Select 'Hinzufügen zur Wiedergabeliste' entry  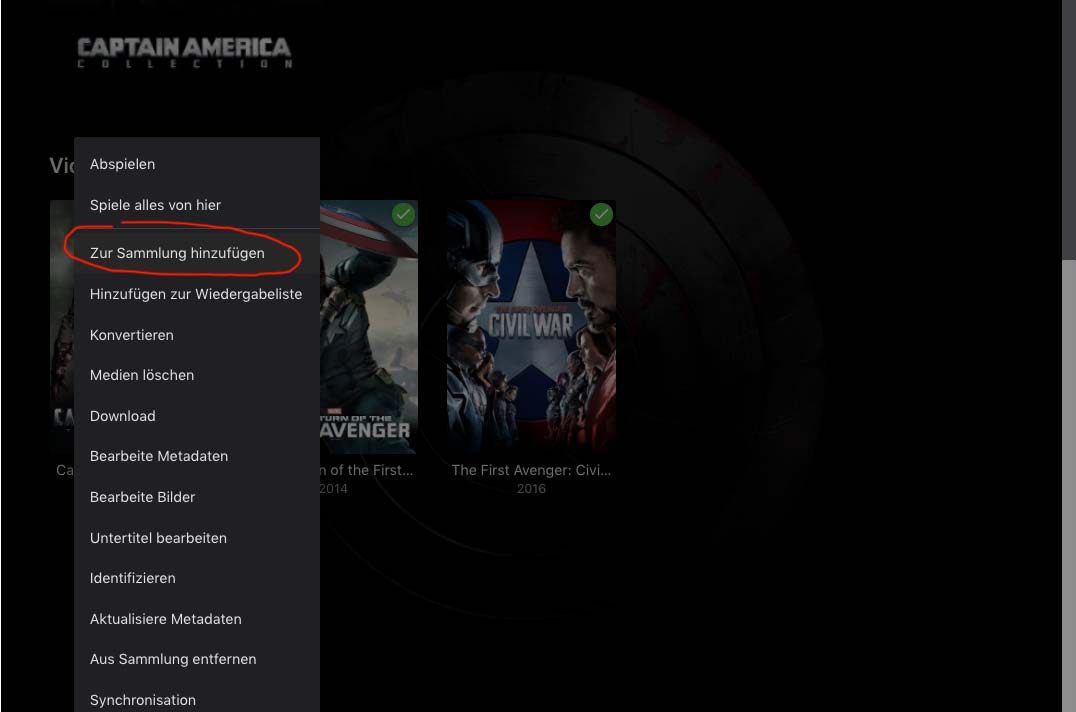pos(197,294)
